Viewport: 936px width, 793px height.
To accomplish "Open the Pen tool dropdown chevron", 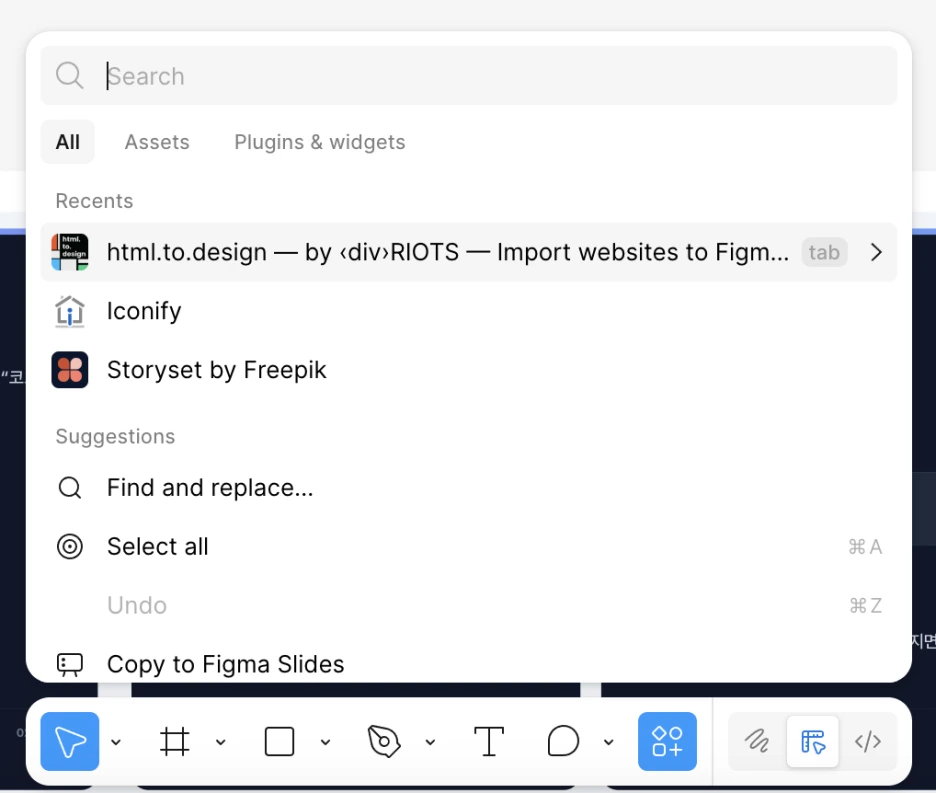I will click(430, 742).
